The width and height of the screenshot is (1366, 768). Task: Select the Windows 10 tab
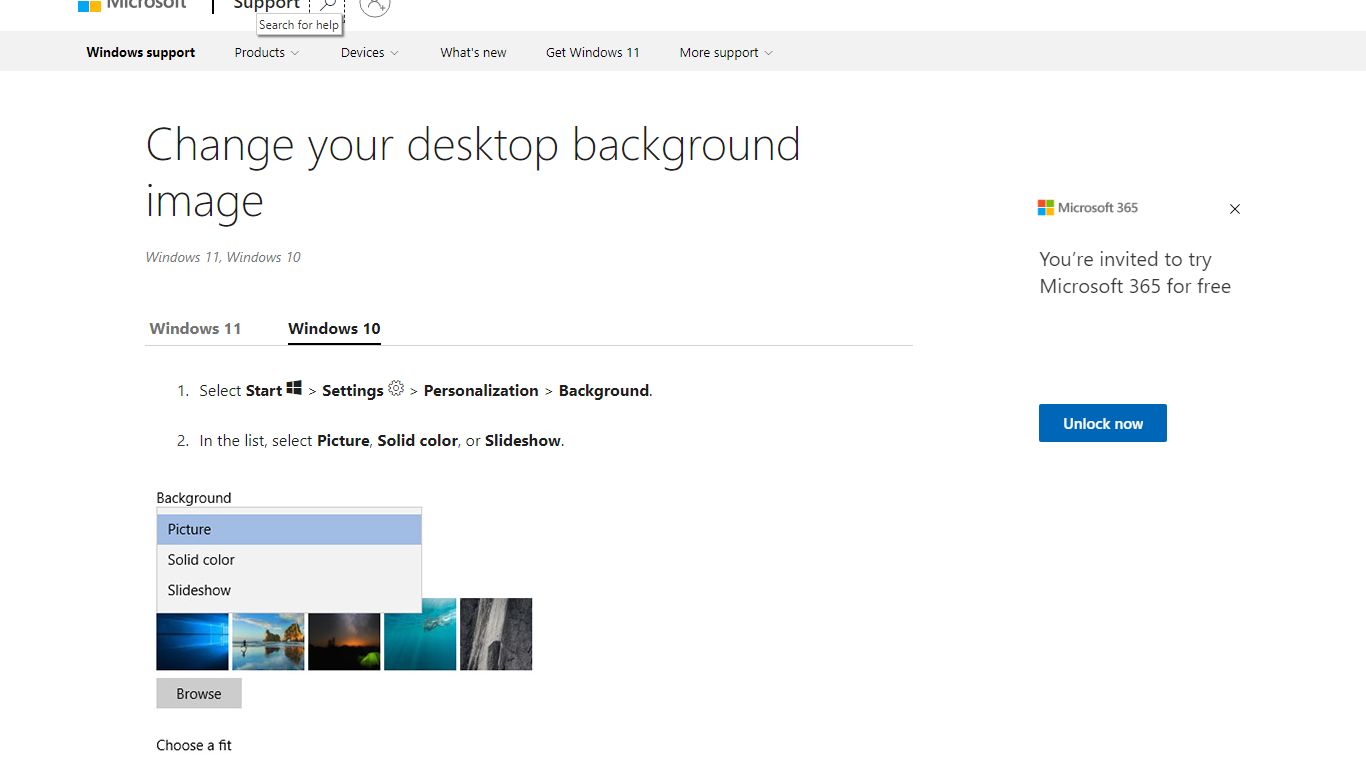pos(334,328)
